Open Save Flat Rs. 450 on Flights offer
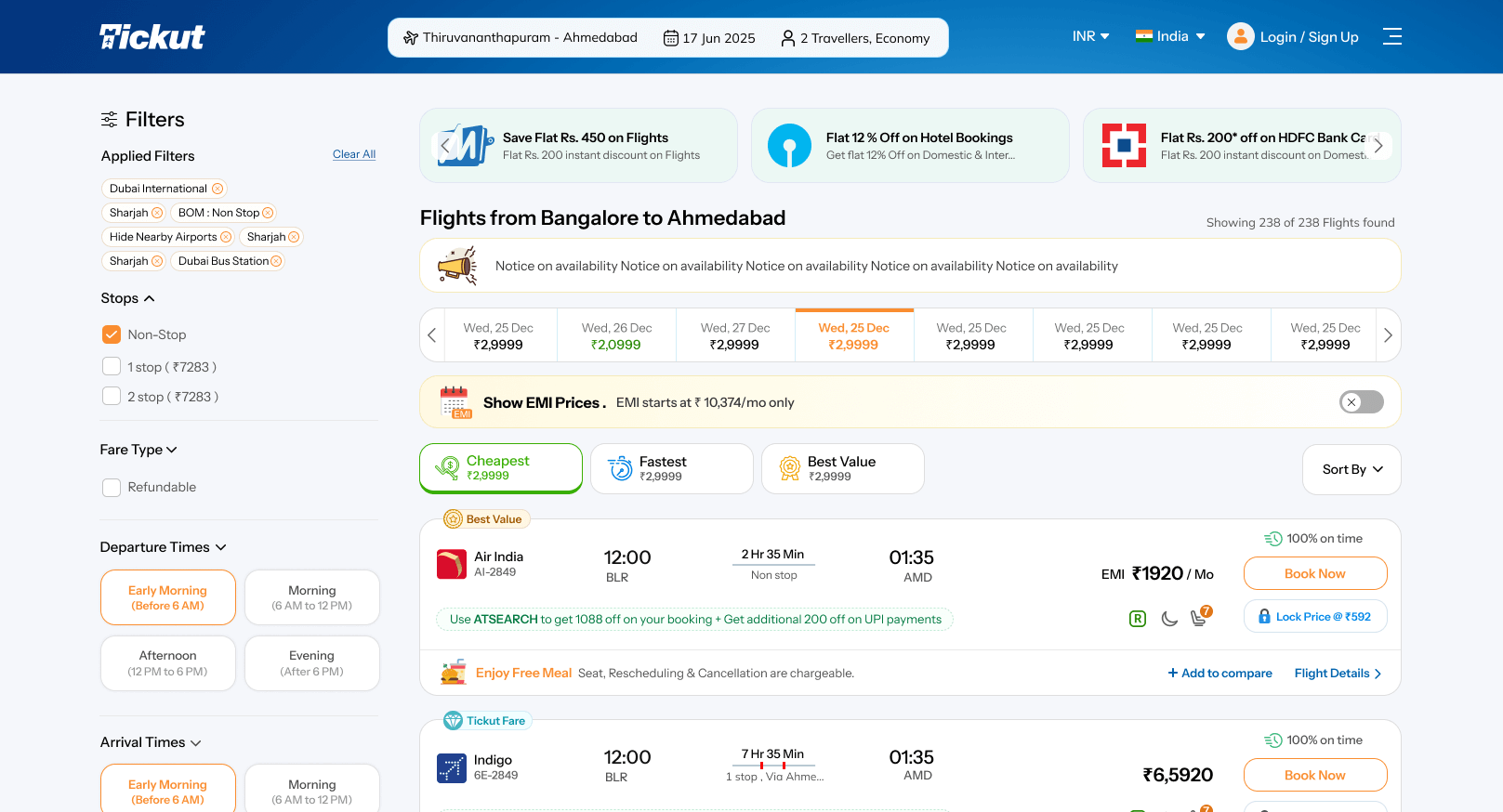The height and width of the screenshot is (812, 1503). [x=578, y=146]
